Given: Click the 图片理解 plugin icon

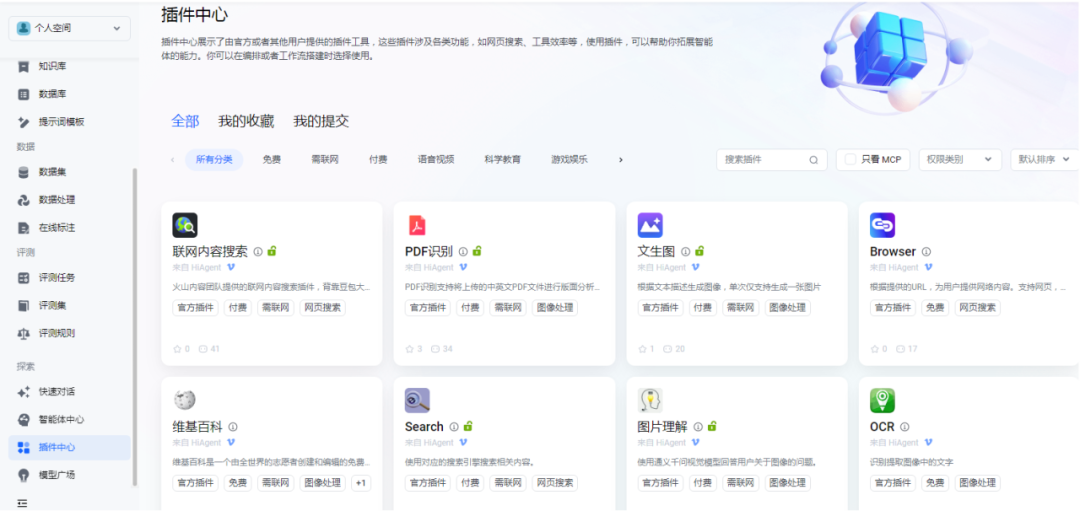Looking at the screenshot, I should [650, 400].
